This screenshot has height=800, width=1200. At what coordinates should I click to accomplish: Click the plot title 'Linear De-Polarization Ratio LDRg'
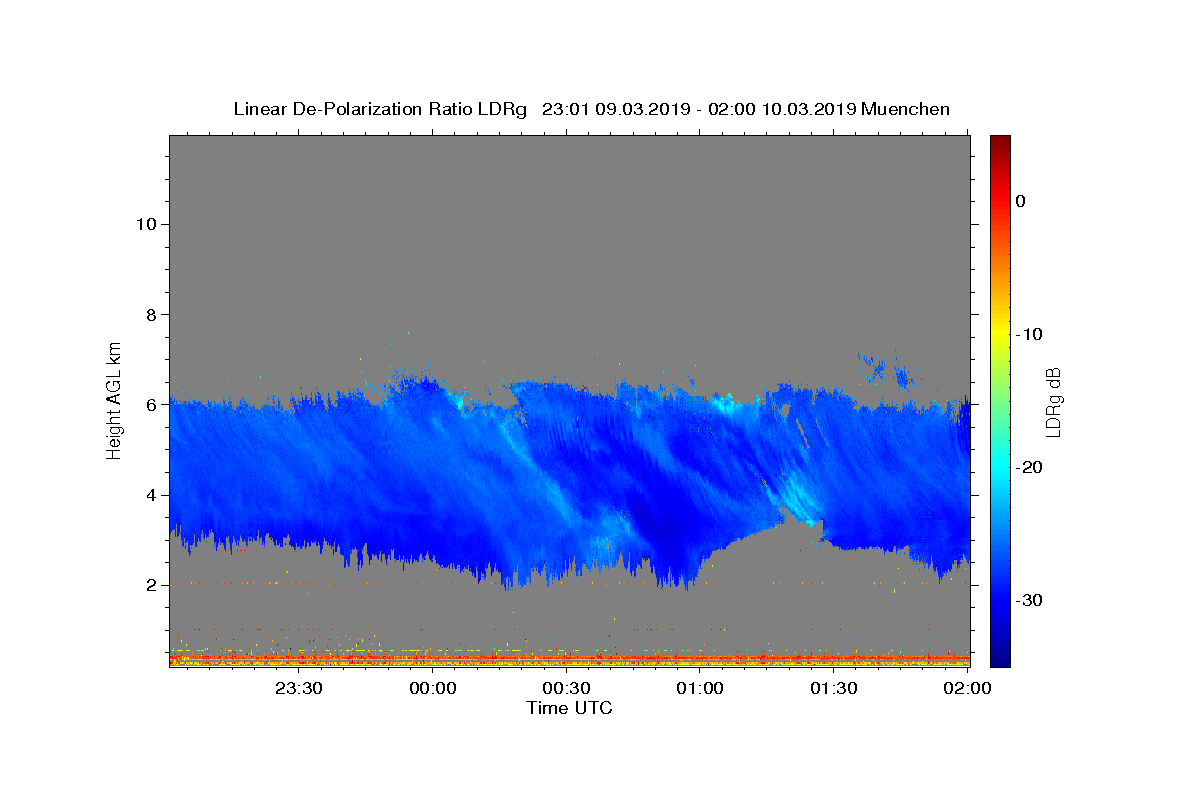[x=379, y=109]
